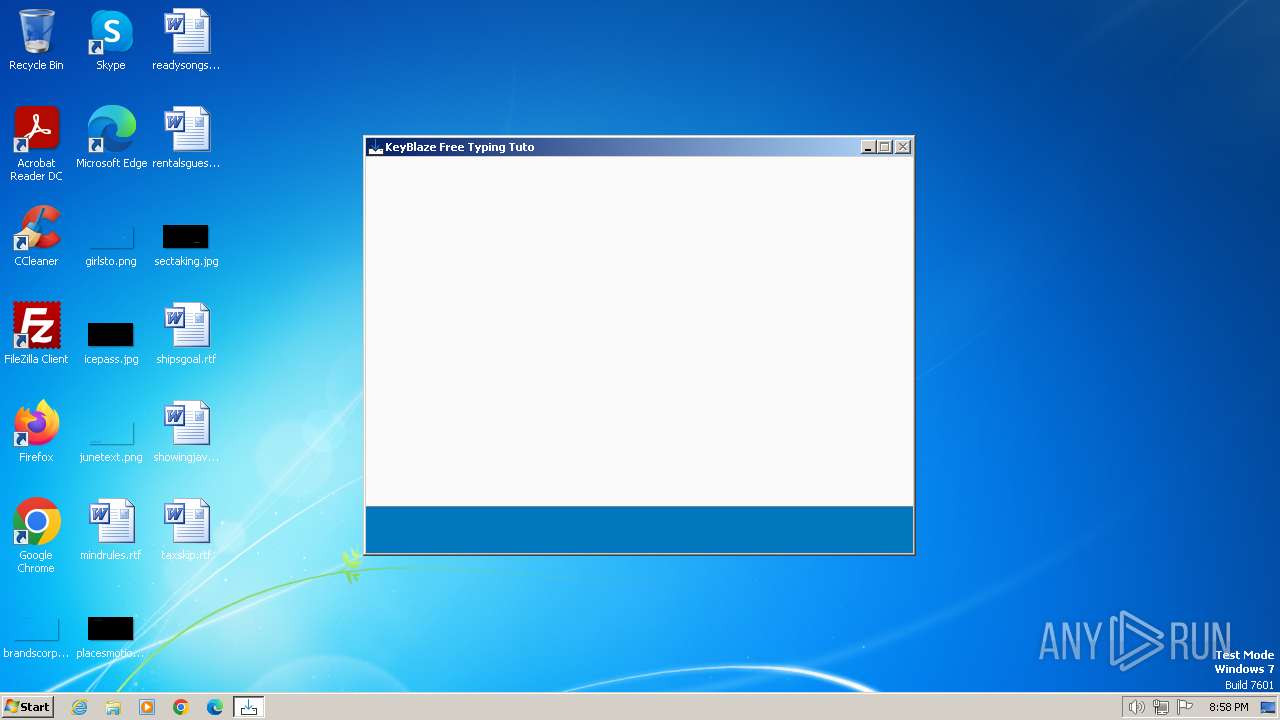1280x720 pixels.
Task: Minimize the KeyBlaze Free Typing Tutor window
Action: click(868, 147)
